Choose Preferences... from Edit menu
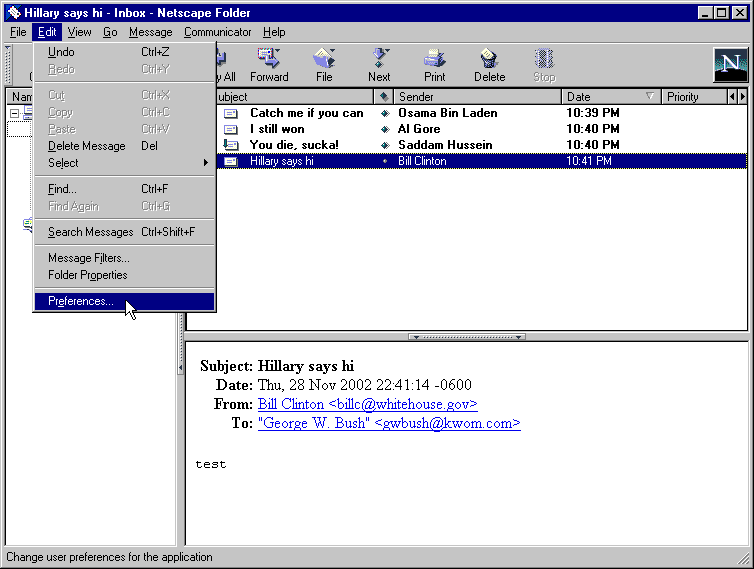 coord(125,301)
